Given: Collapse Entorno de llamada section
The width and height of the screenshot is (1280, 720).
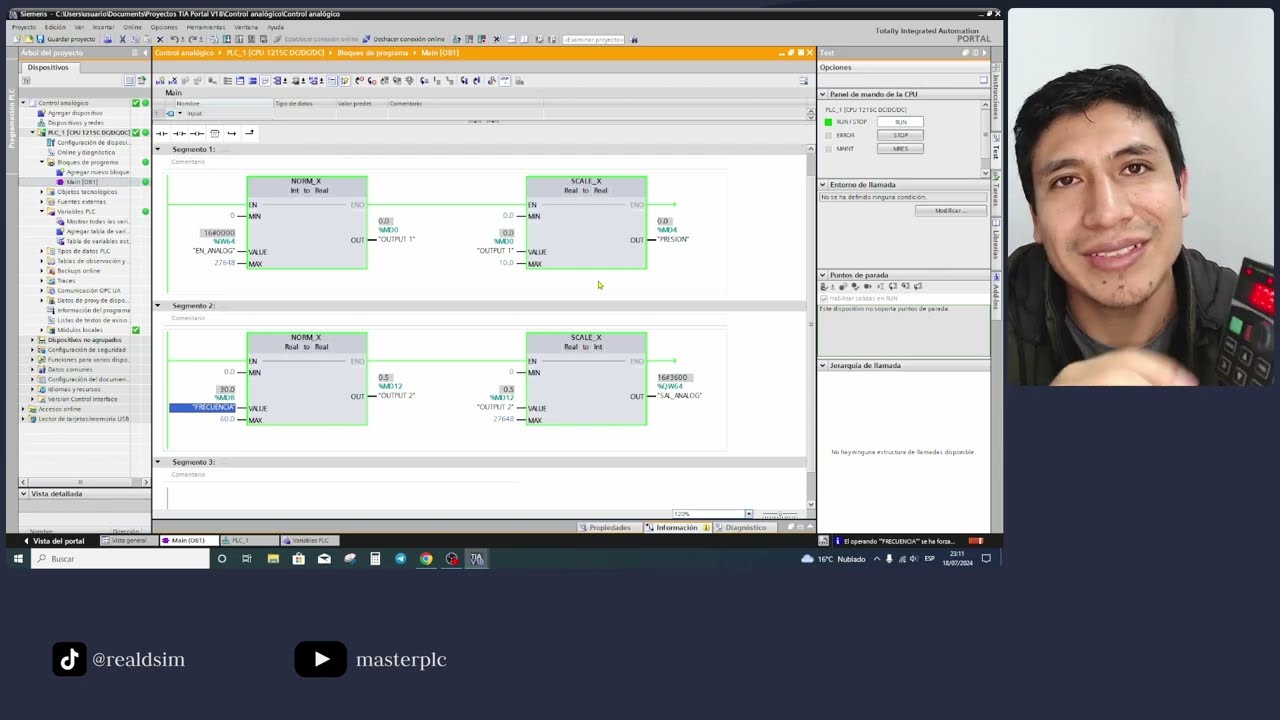Looking at the screenshot, I should point(823,184).
